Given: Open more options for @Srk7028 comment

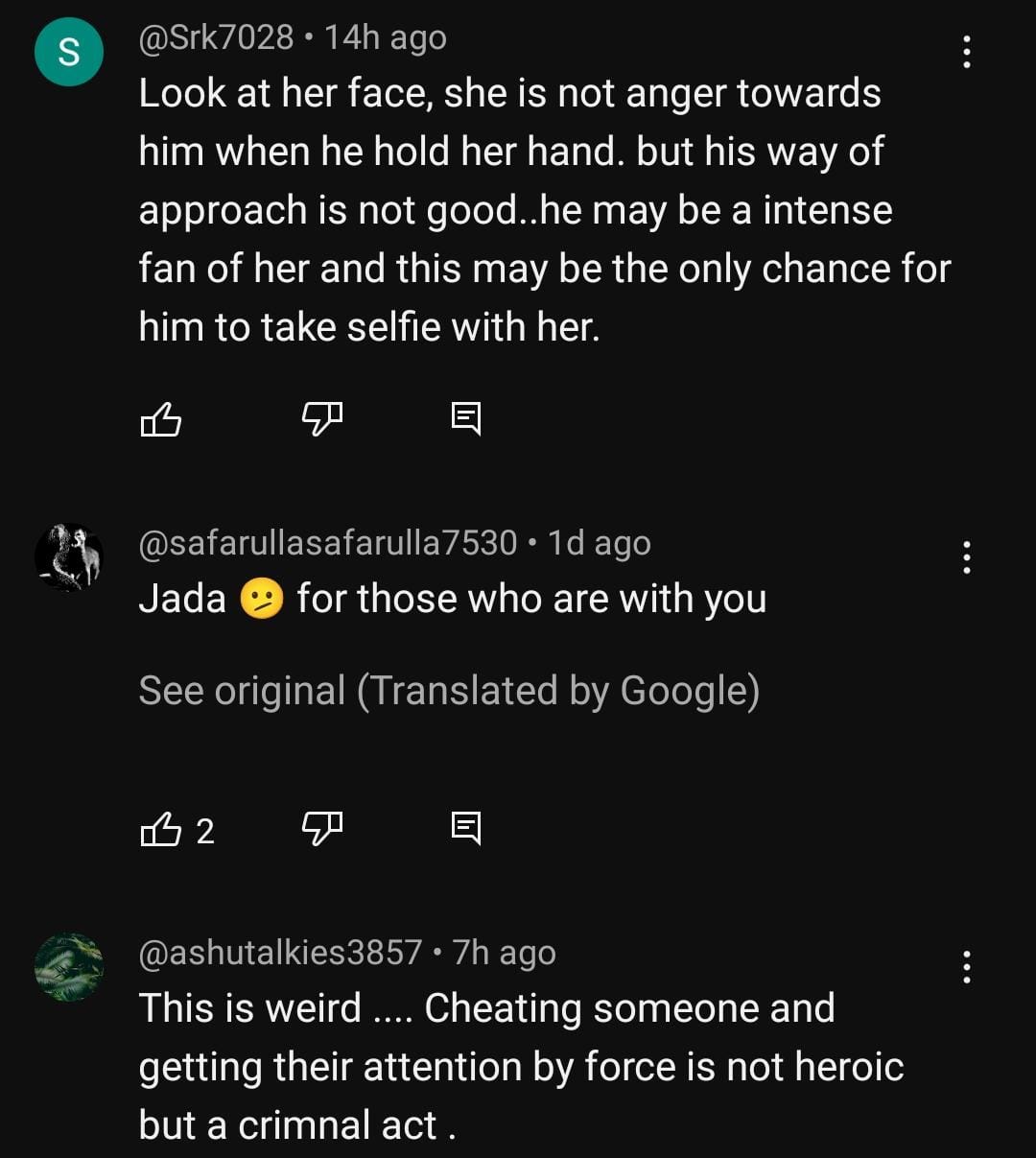Looking at the screenshot, I should (966, 52).
